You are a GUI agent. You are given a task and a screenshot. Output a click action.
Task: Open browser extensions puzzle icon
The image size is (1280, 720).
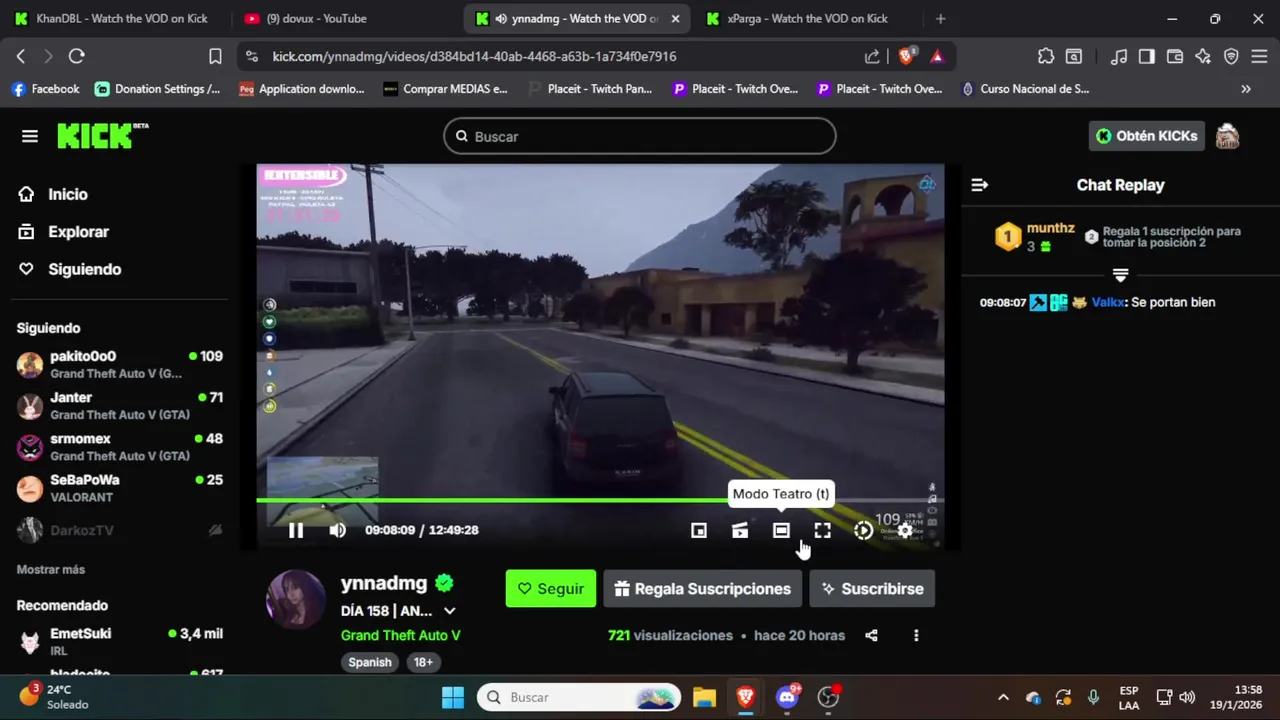pyautogui.click(x=1046, y=57)
